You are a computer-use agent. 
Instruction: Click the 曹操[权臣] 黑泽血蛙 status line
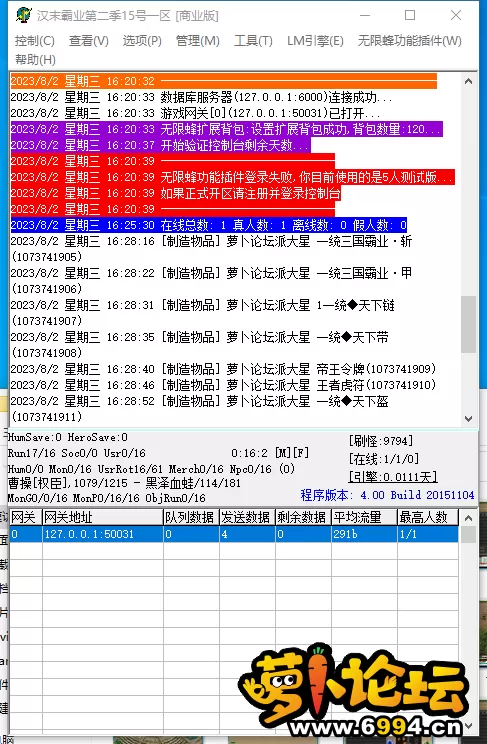click(124, 484)
